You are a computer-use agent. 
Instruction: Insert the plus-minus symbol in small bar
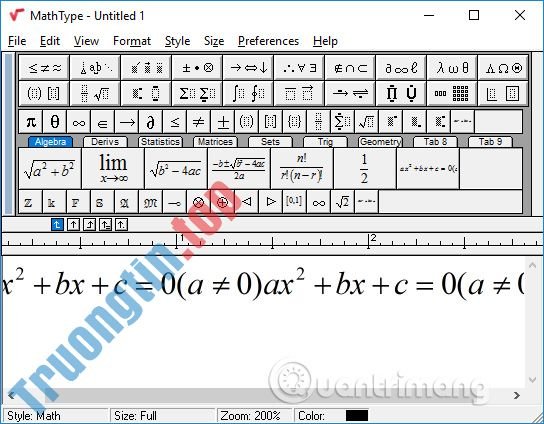(x=223, y=122)
